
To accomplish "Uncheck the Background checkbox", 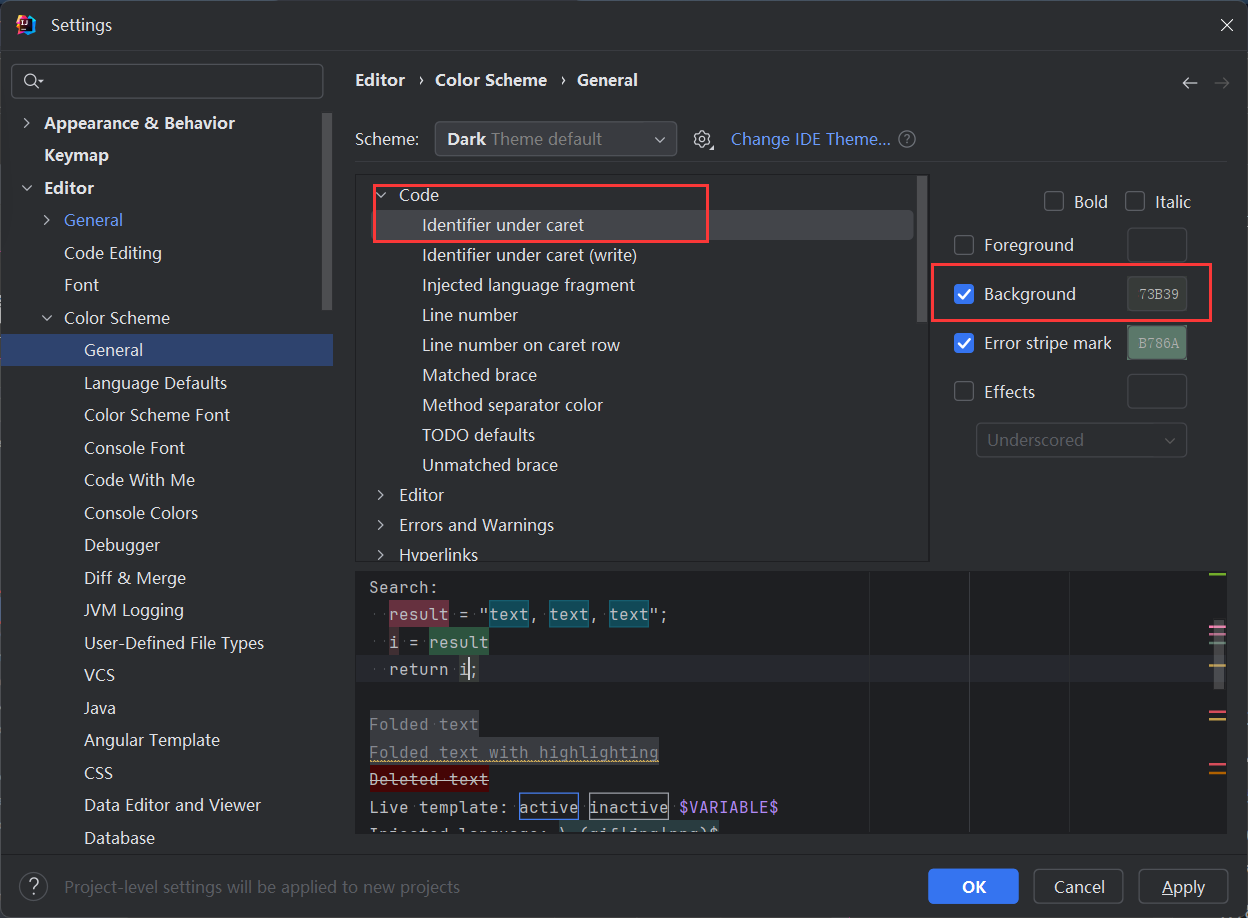I will pos(964,294).
